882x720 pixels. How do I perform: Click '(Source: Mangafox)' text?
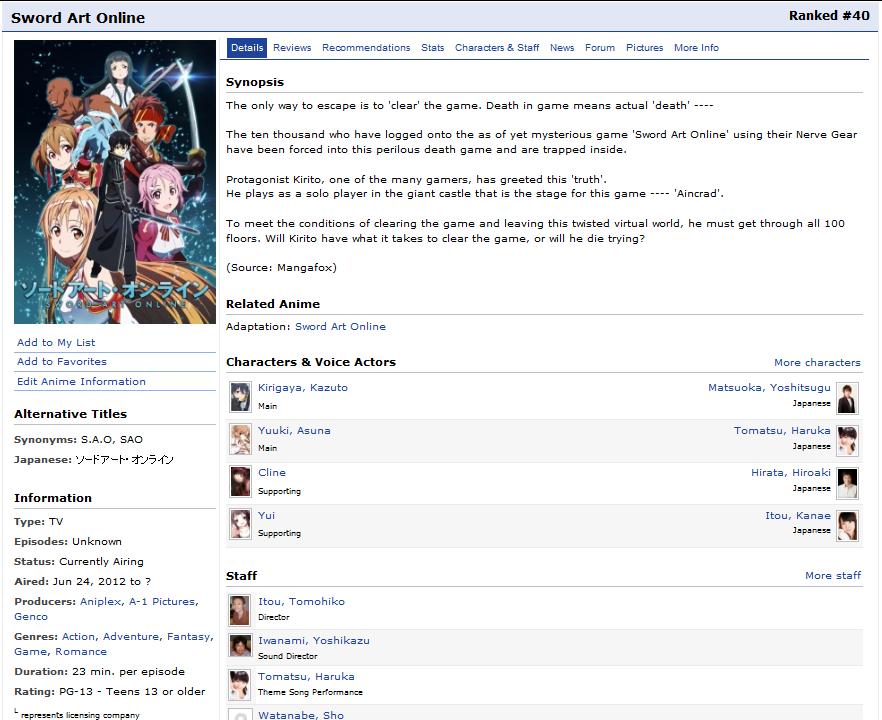(281, 268)
